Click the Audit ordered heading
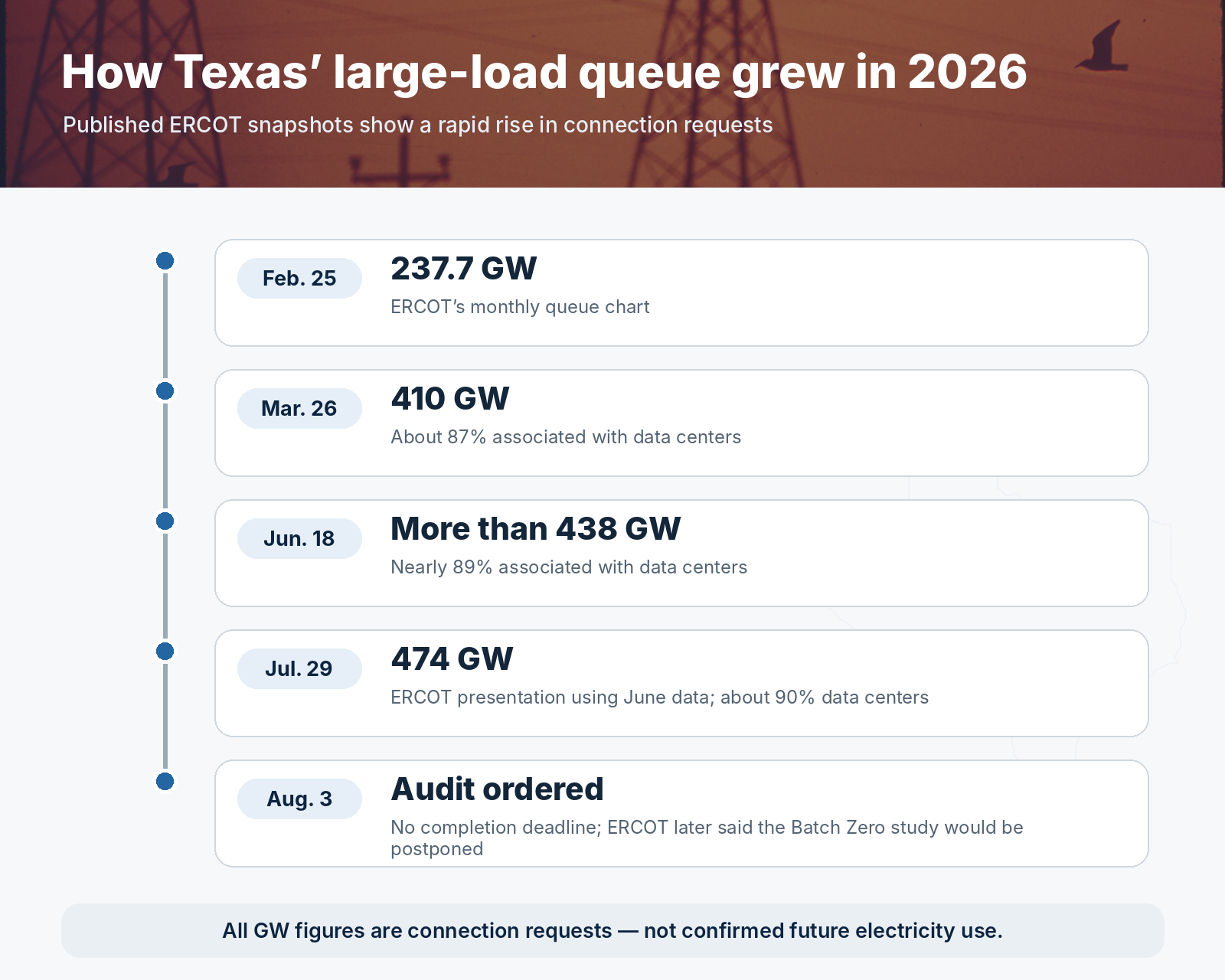This screenshot has width=1225, height=980. click(497, 789)
